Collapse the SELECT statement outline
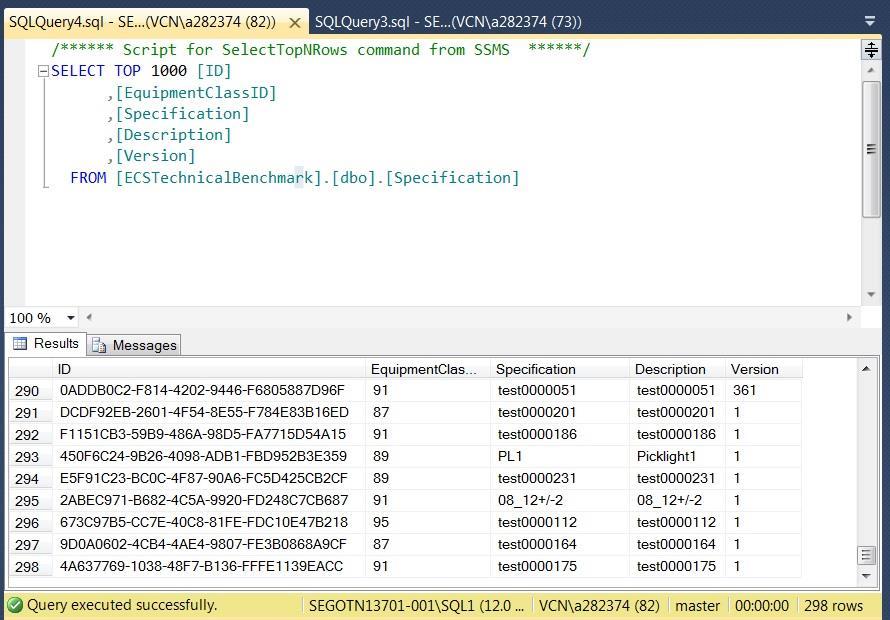Viewport: 890px width, 620px height. click(x=43, y=72)
